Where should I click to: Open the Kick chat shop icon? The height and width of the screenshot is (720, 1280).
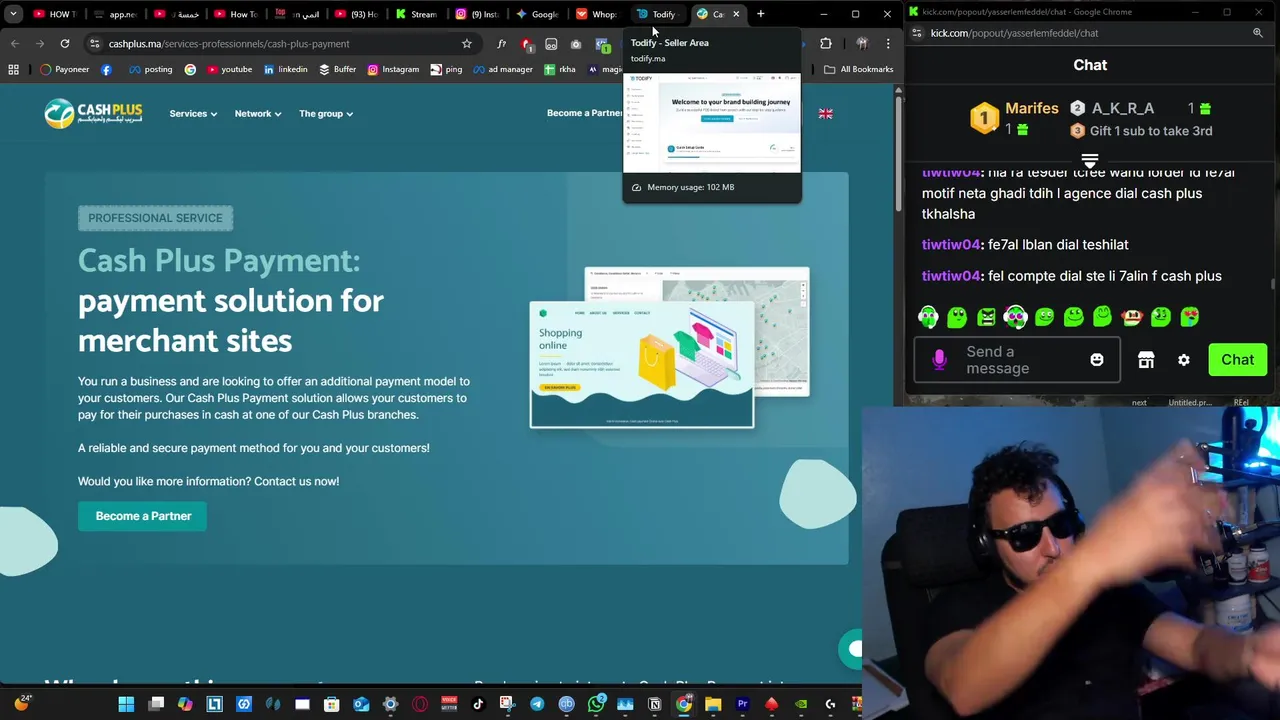[1146, 360]
